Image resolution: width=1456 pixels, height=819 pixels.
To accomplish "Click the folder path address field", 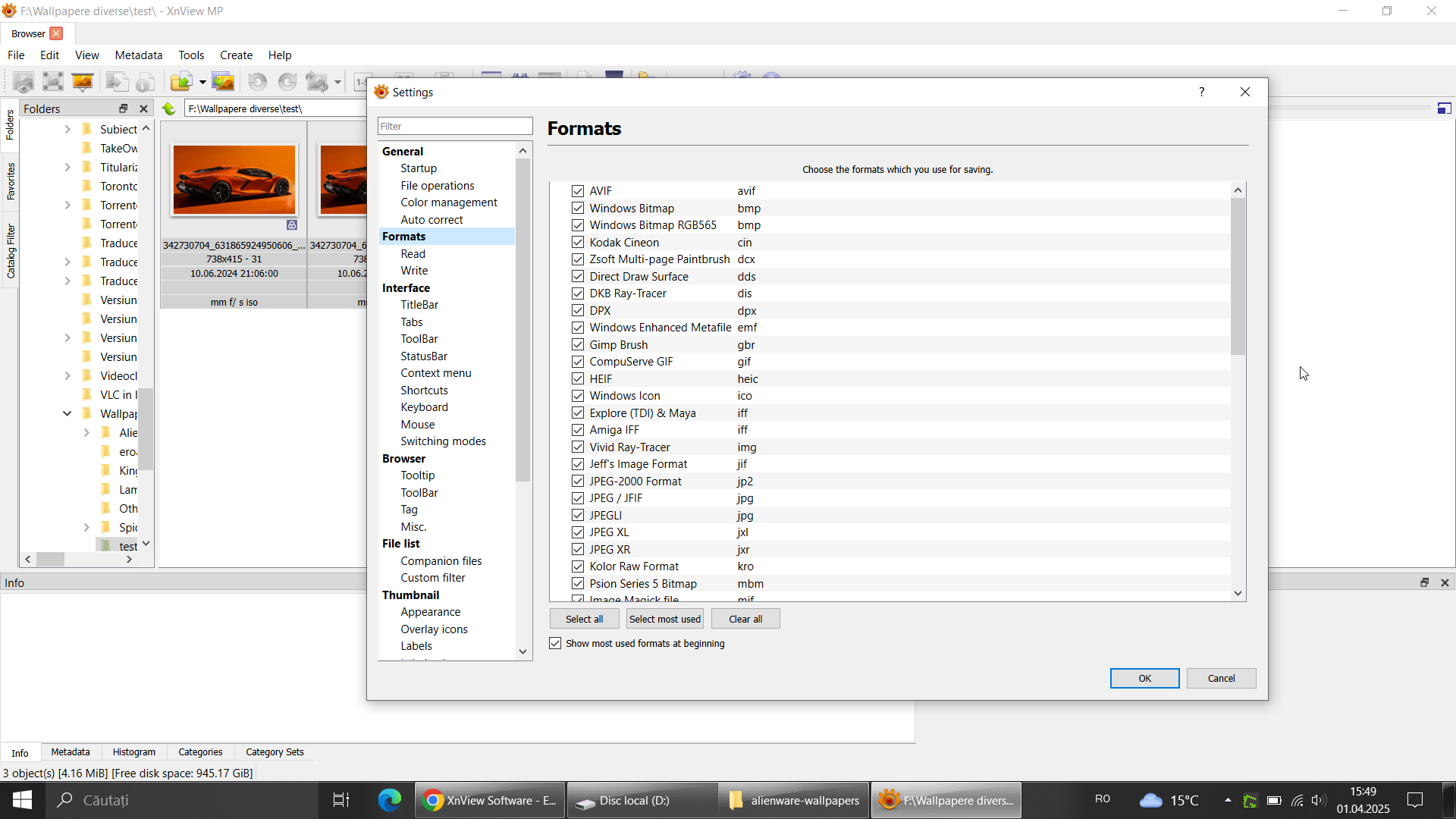I will 275,108.
